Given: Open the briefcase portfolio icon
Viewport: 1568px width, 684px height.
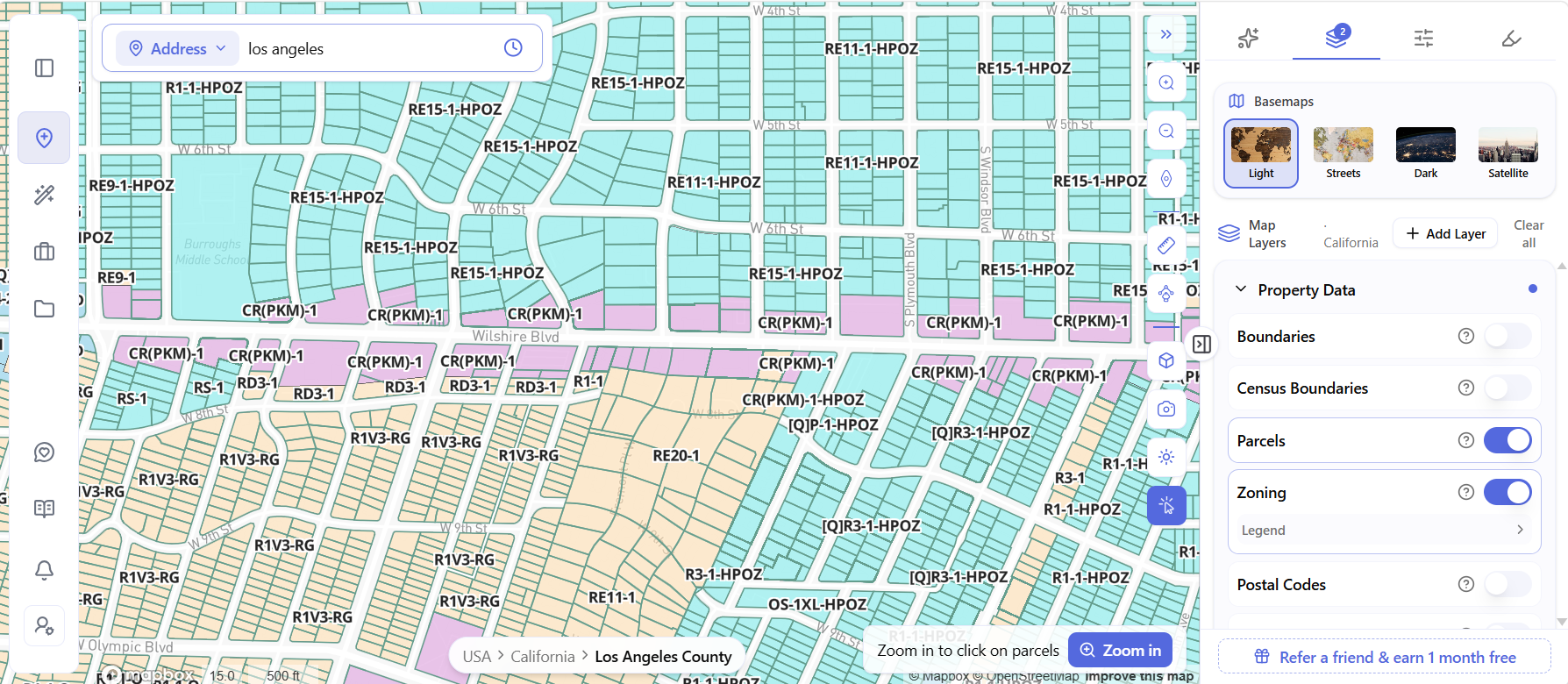Looking at the screenshot, I should pyautogui.click(x=44, y=252).
